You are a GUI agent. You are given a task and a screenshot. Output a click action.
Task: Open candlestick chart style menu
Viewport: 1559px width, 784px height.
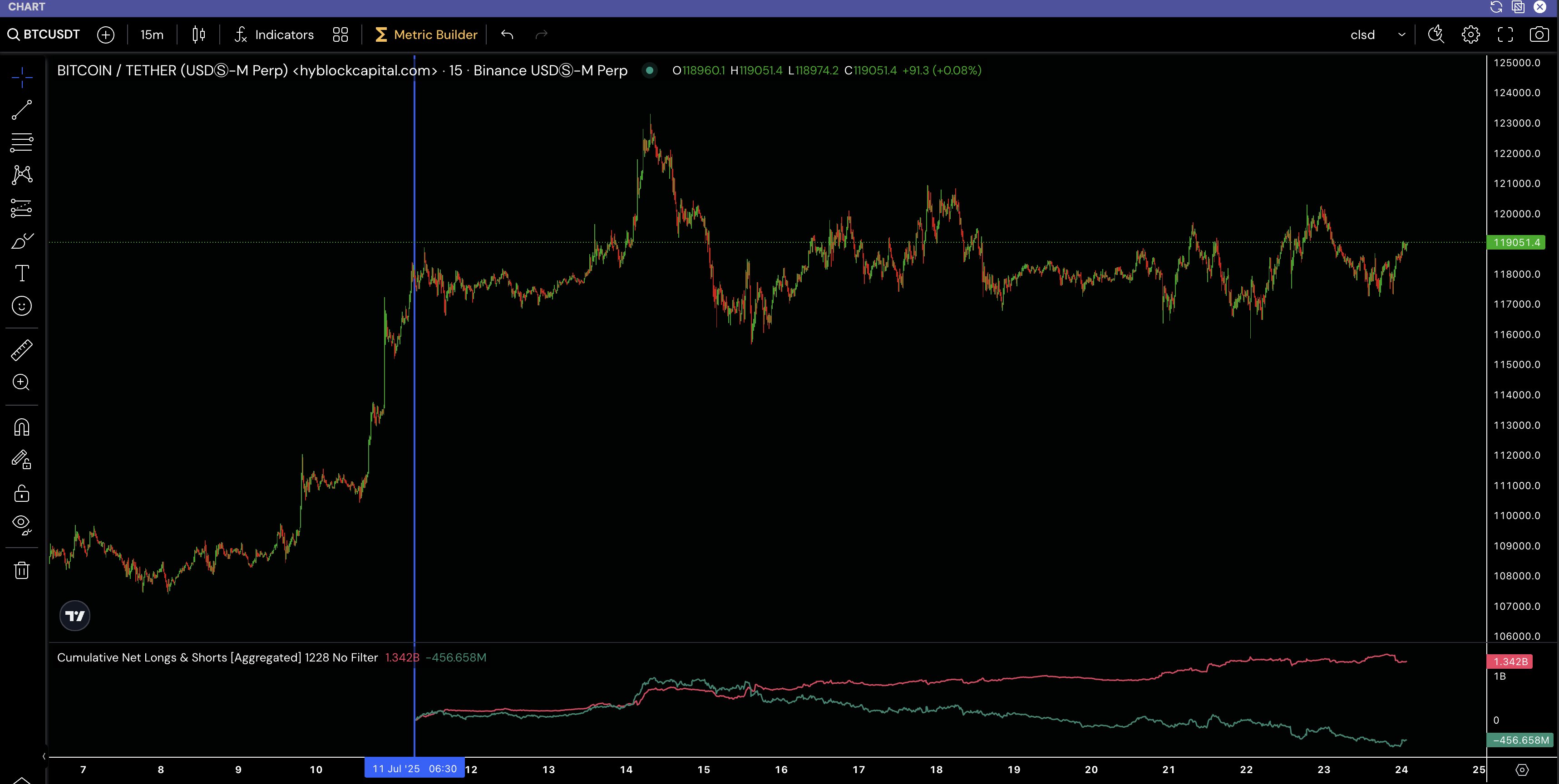198,34
